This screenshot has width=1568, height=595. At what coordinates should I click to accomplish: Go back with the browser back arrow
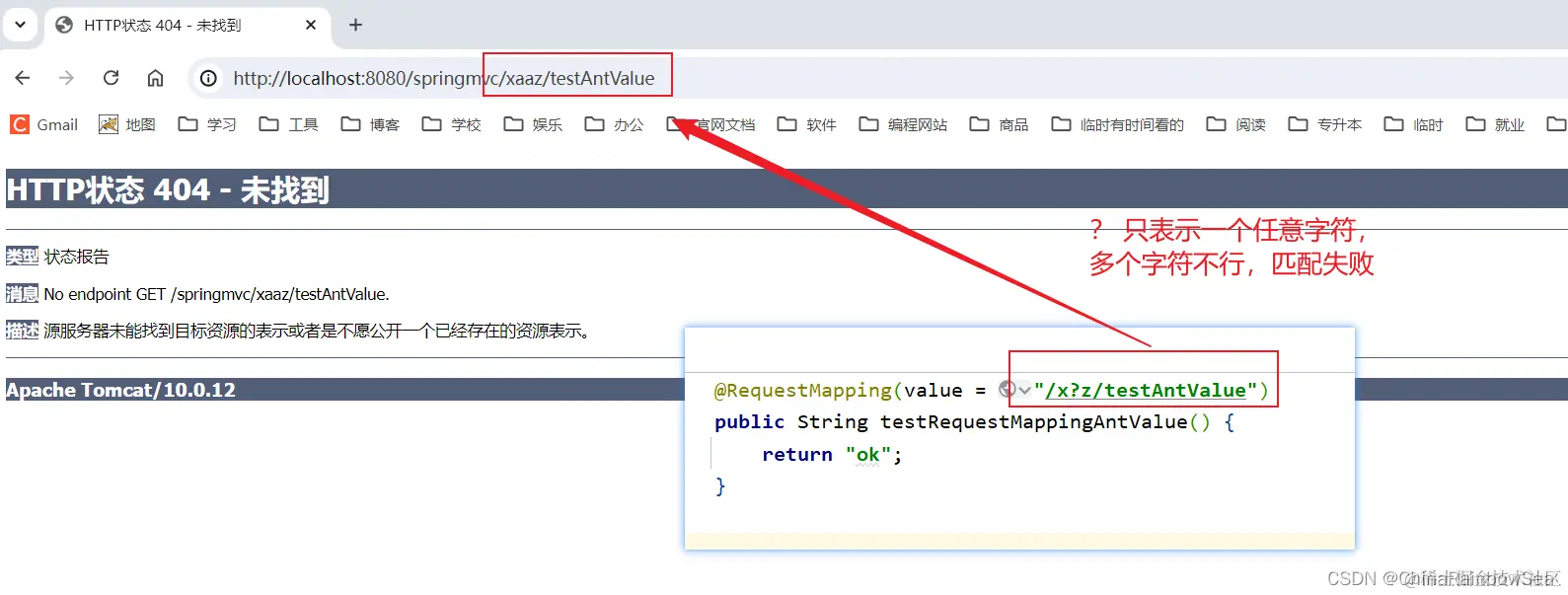pyautogui.click(x=23, y=78)
